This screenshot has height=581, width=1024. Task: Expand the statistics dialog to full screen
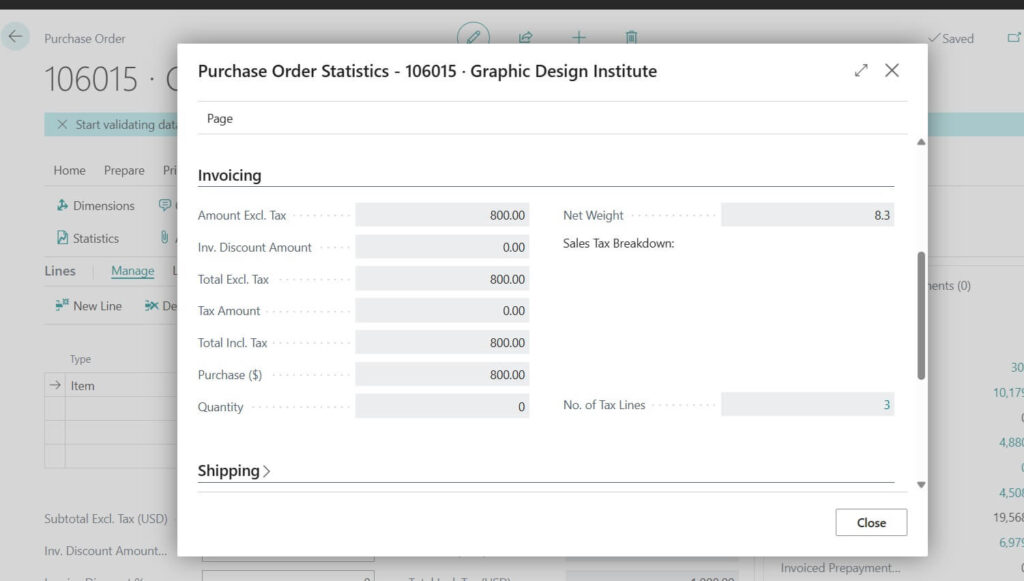pyautogui.click(x=861, y=70)
